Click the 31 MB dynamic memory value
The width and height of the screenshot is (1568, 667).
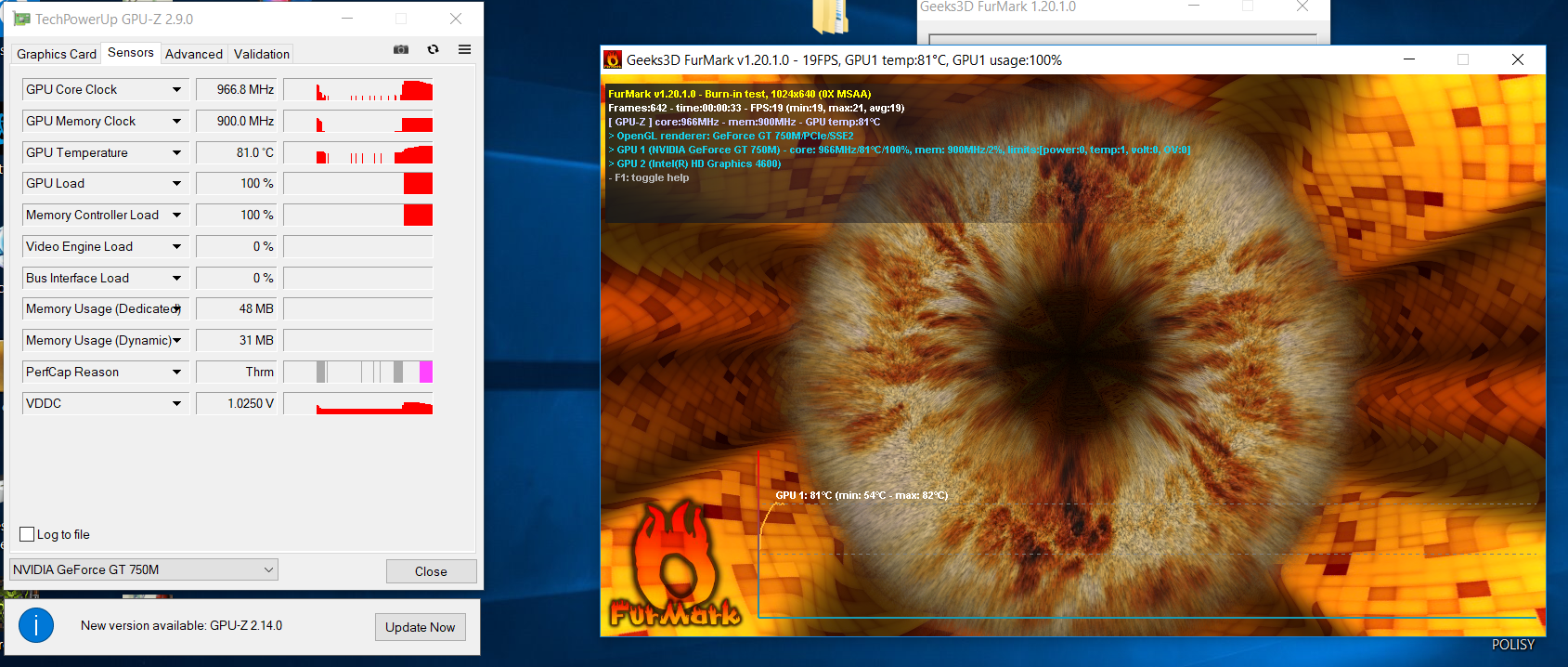click(238, 340)
